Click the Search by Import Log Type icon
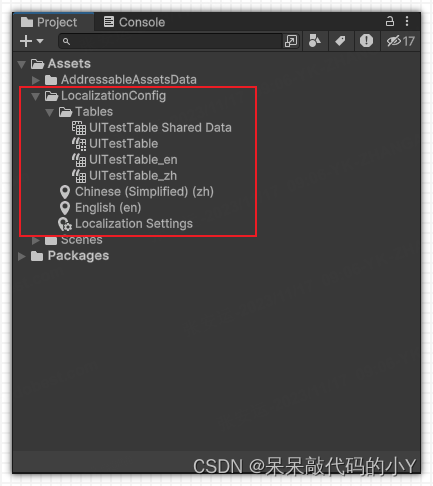The width and height of the screenshot is (433, 486). pos(366,41)
